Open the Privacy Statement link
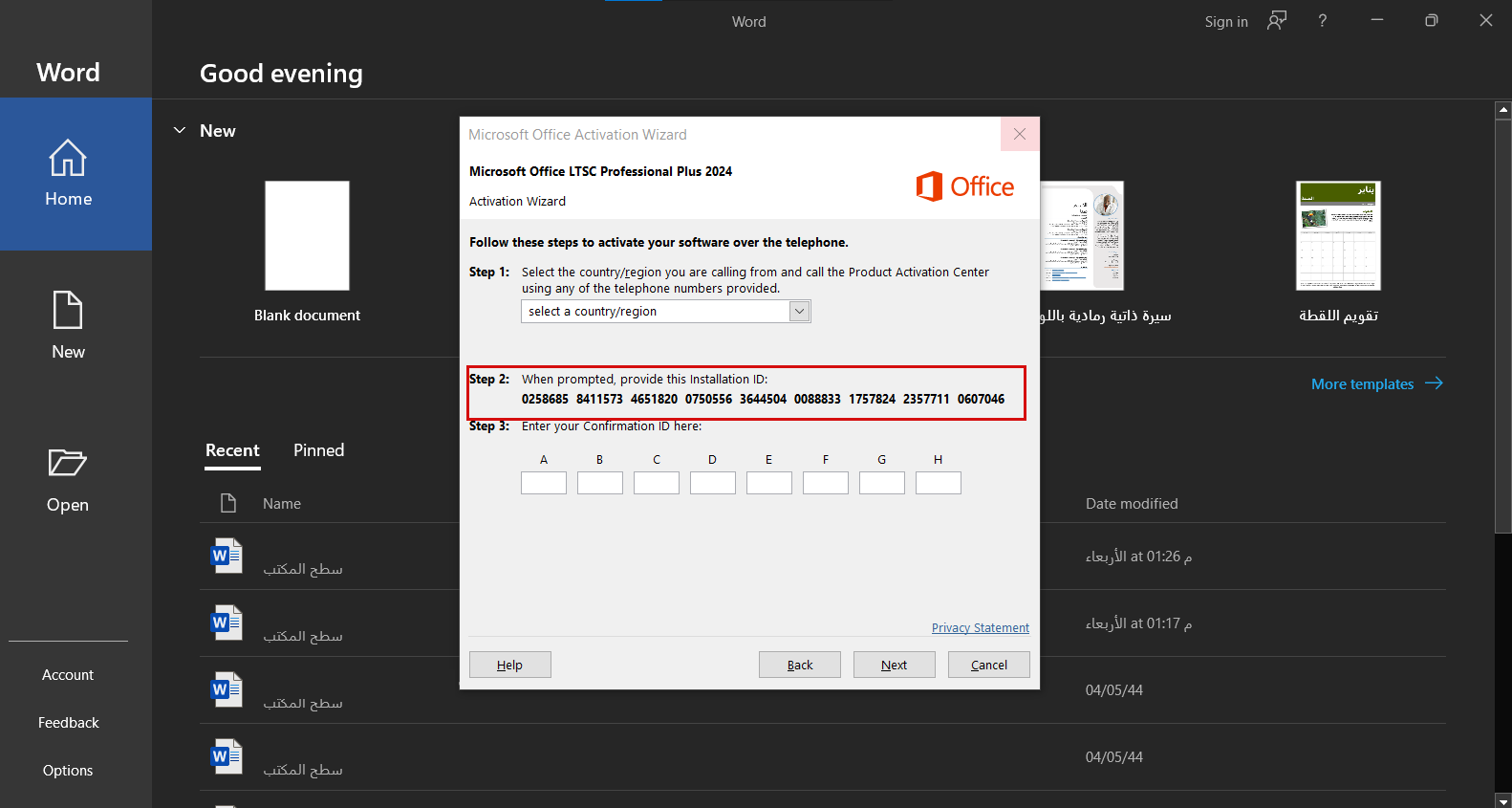Viewport: 1512px width, 808px height. tap(980, 628)
